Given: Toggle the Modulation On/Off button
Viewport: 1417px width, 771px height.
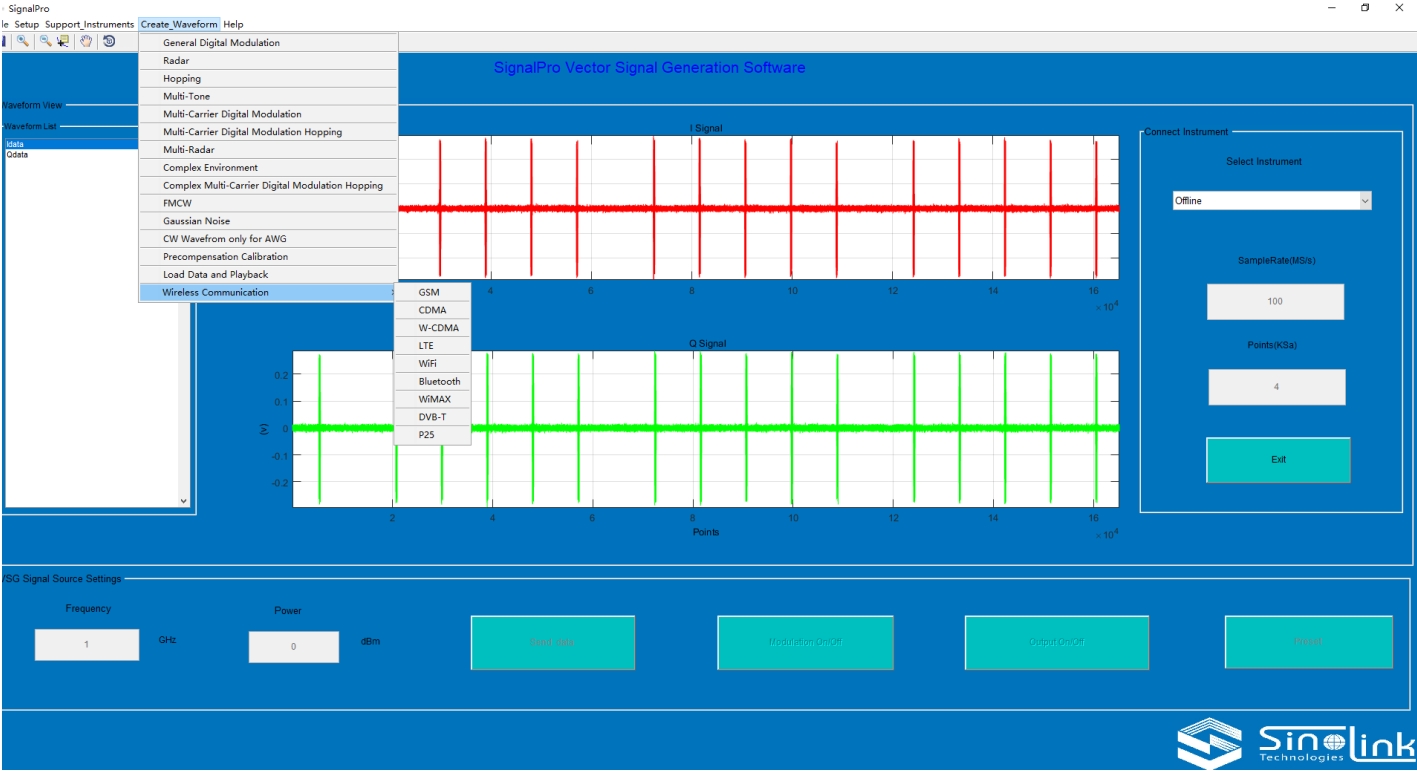Looking at the screenshot, I should pos(805,642).
